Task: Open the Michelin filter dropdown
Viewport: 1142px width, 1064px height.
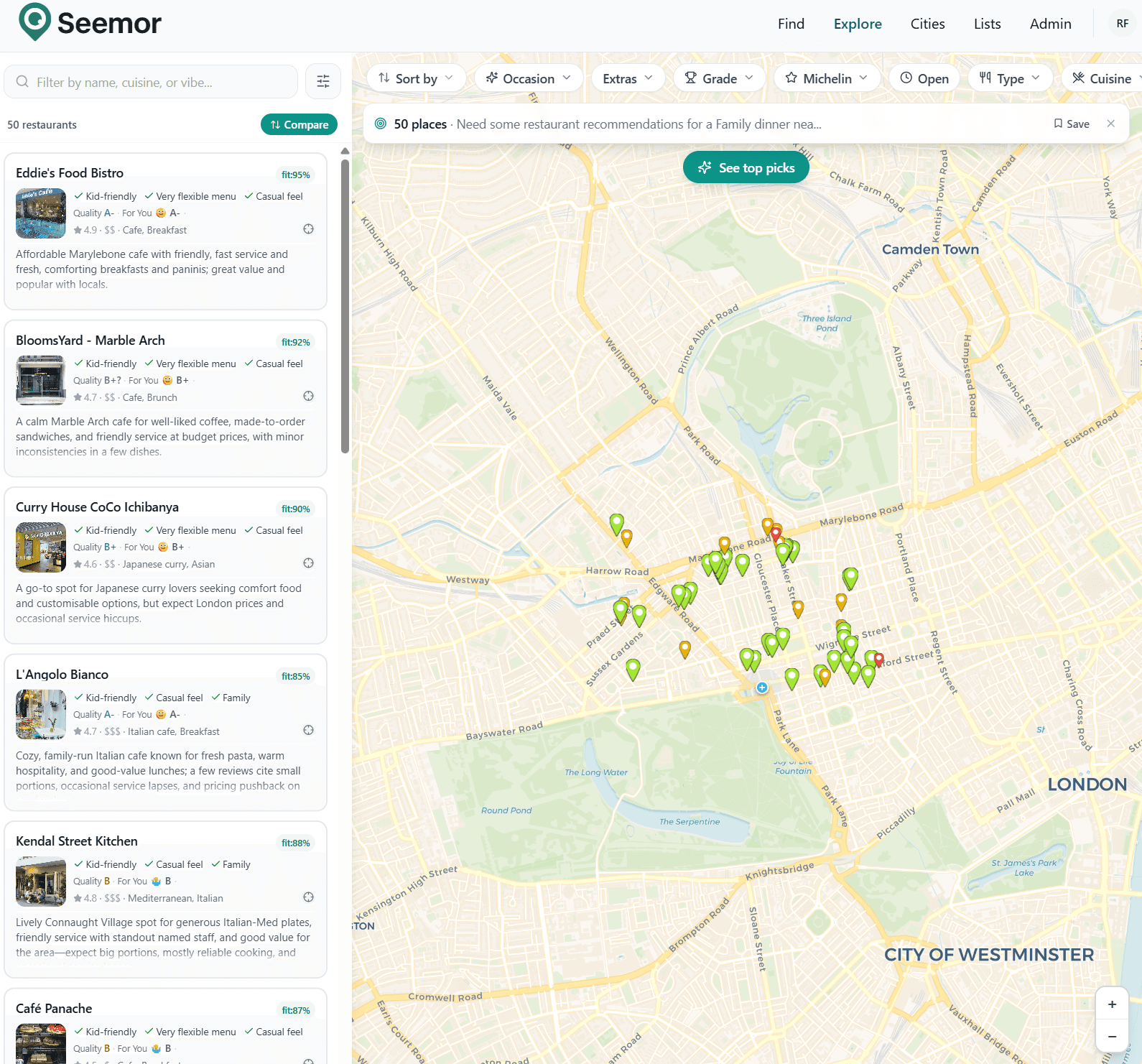Action: [x=827, y=78]
